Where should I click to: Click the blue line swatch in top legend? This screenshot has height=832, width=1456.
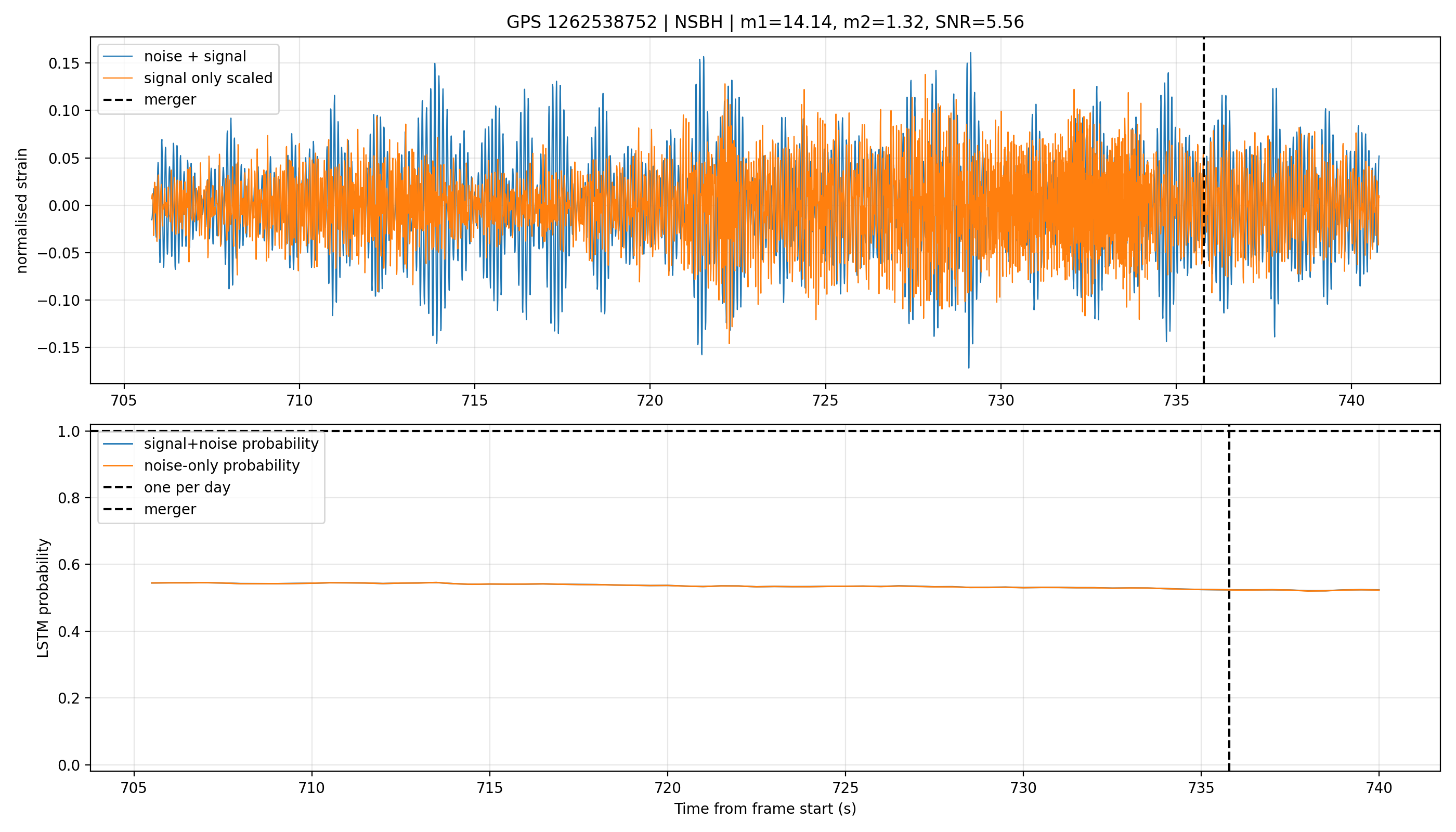118,57
